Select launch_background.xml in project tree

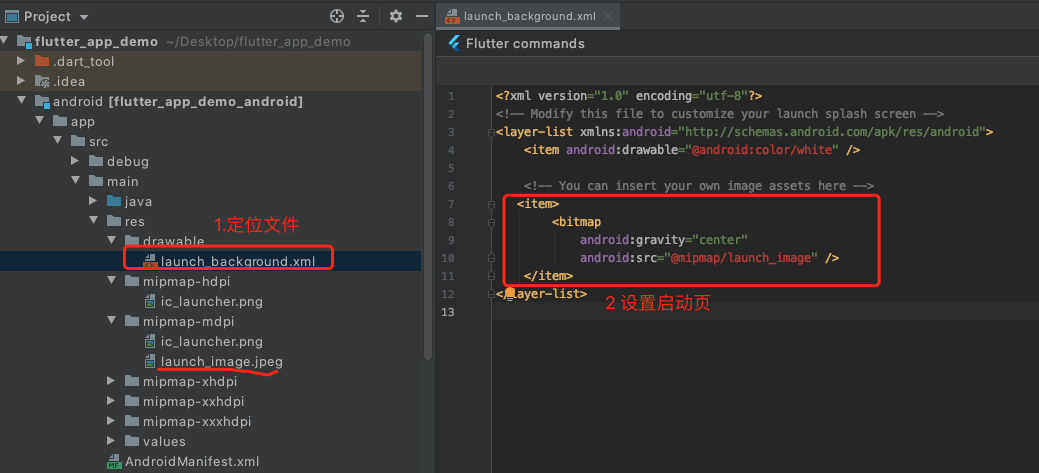[238, 261]
